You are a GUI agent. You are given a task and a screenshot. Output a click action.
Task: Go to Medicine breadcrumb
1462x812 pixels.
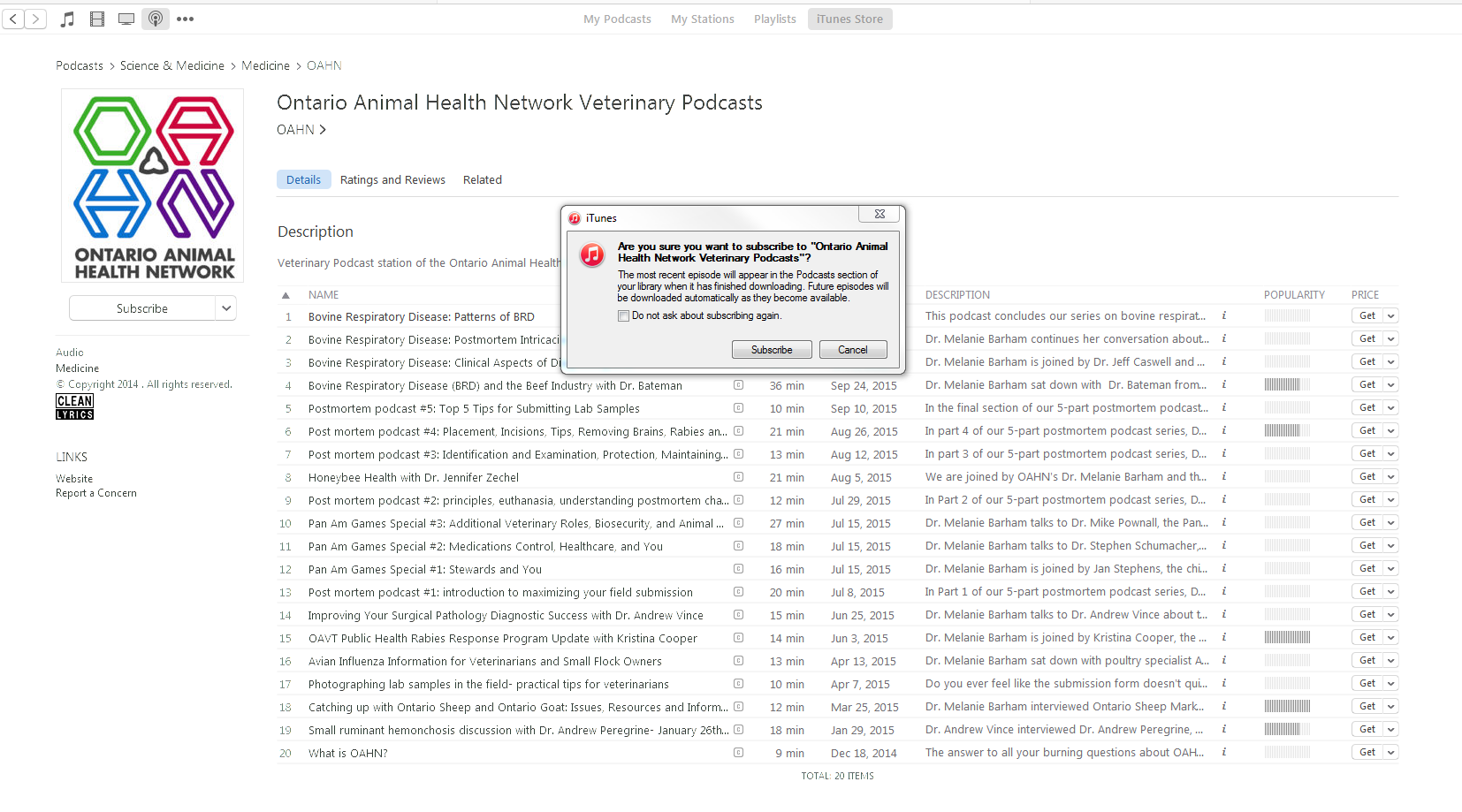265,65
